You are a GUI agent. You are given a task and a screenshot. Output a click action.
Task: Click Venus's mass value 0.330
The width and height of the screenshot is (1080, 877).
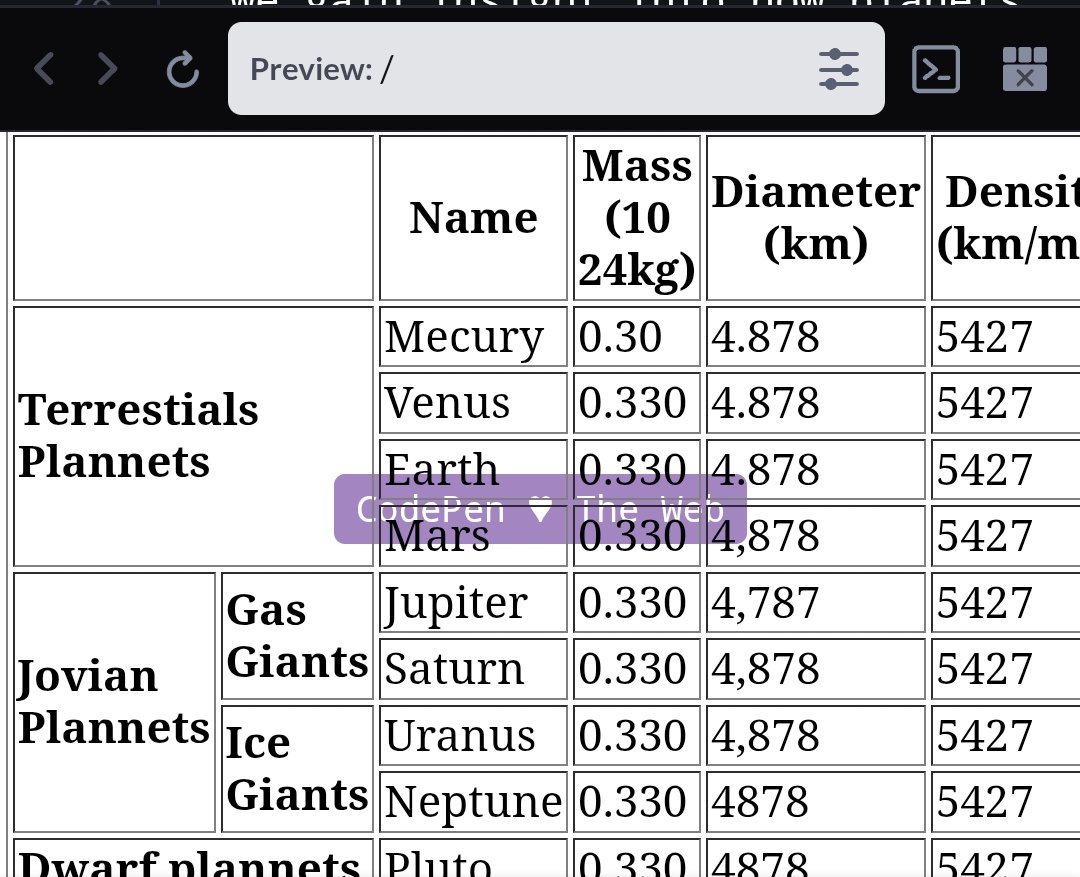click(x=636, y=403)
